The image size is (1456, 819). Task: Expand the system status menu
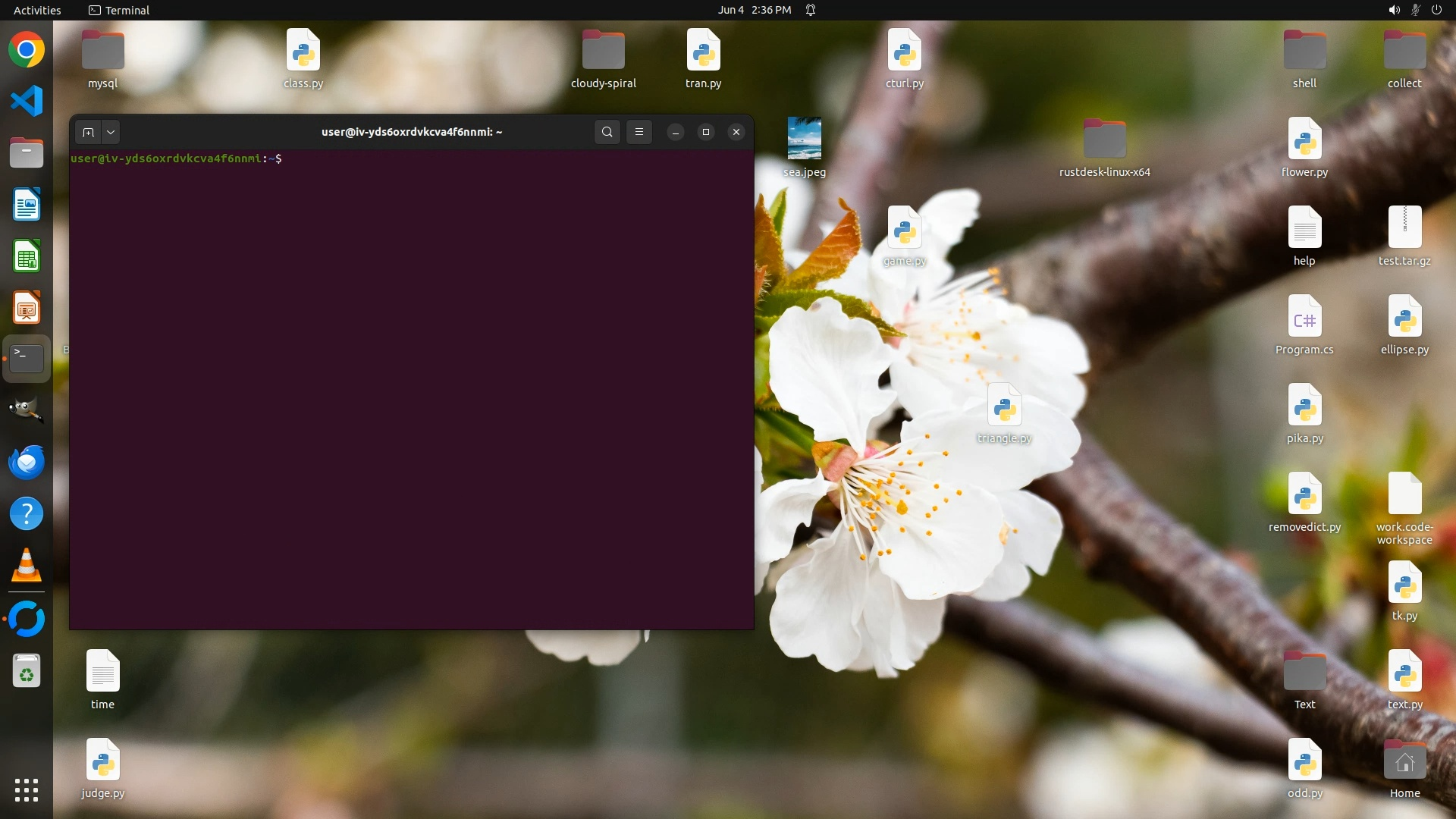(1414, 10)
